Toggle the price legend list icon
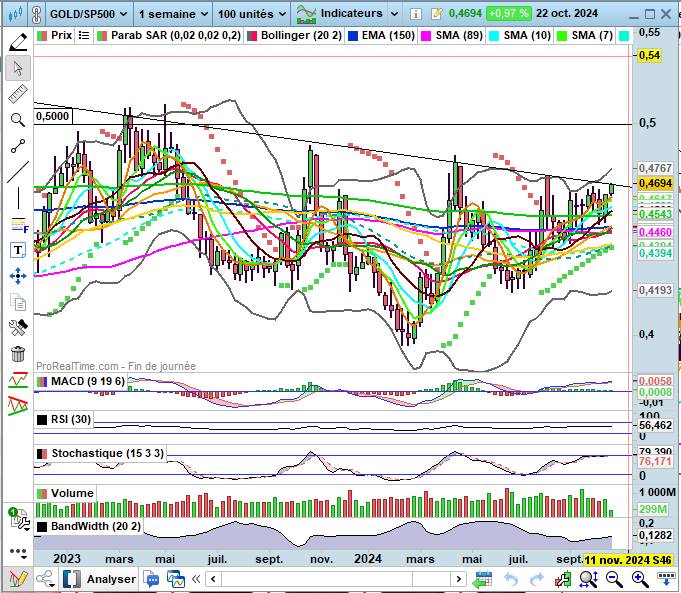 click(x=83, y=35)
